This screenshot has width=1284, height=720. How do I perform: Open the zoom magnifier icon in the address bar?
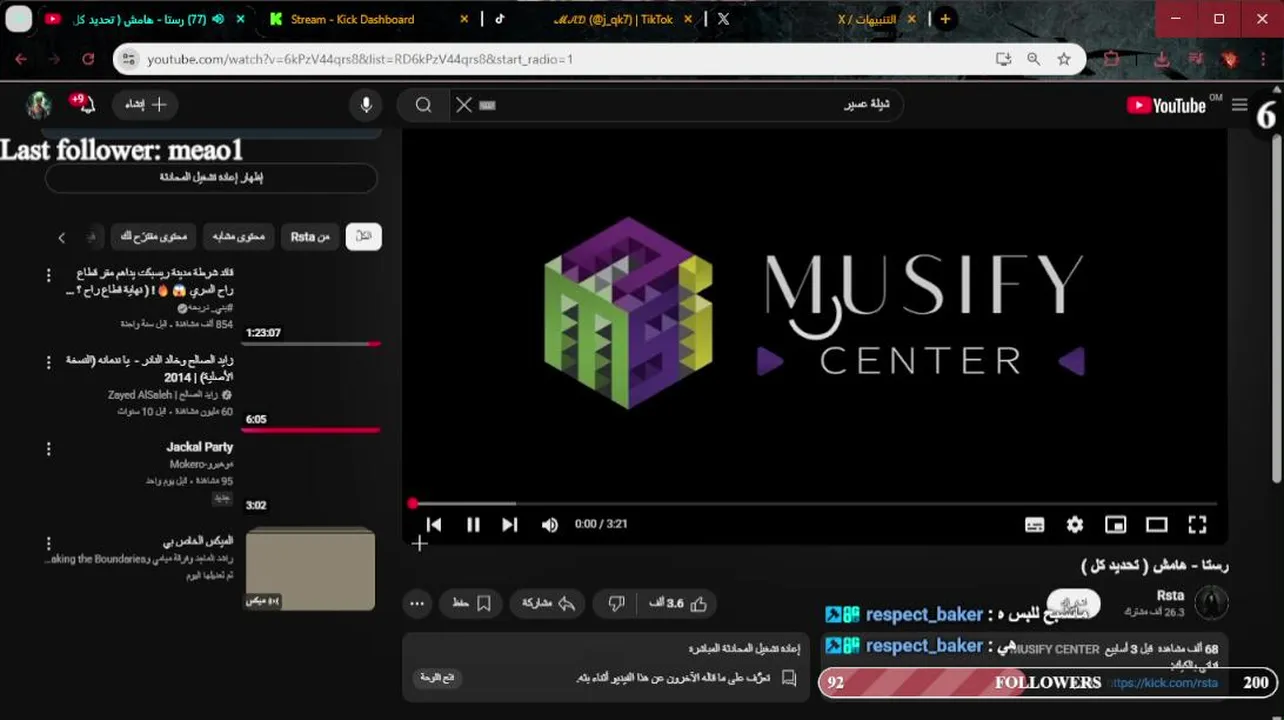coord(1034,59)
